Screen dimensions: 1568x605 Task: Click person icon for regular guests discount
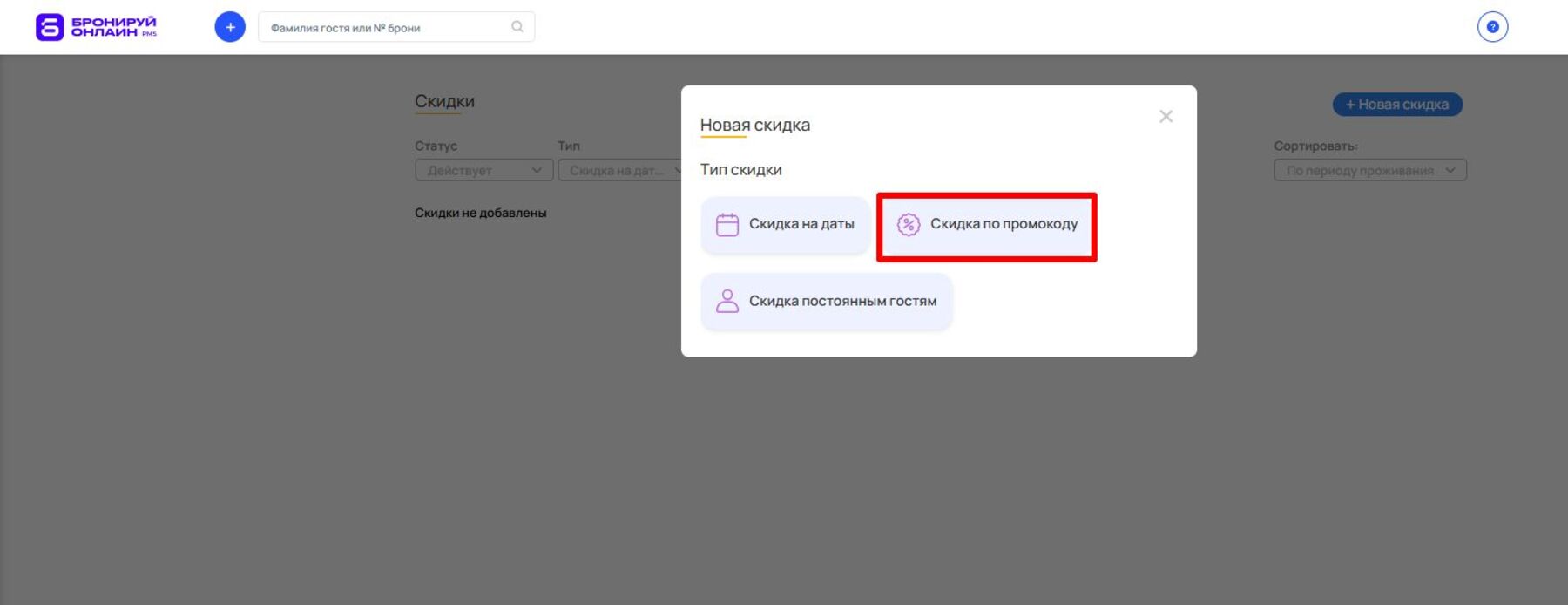(727, 302)
